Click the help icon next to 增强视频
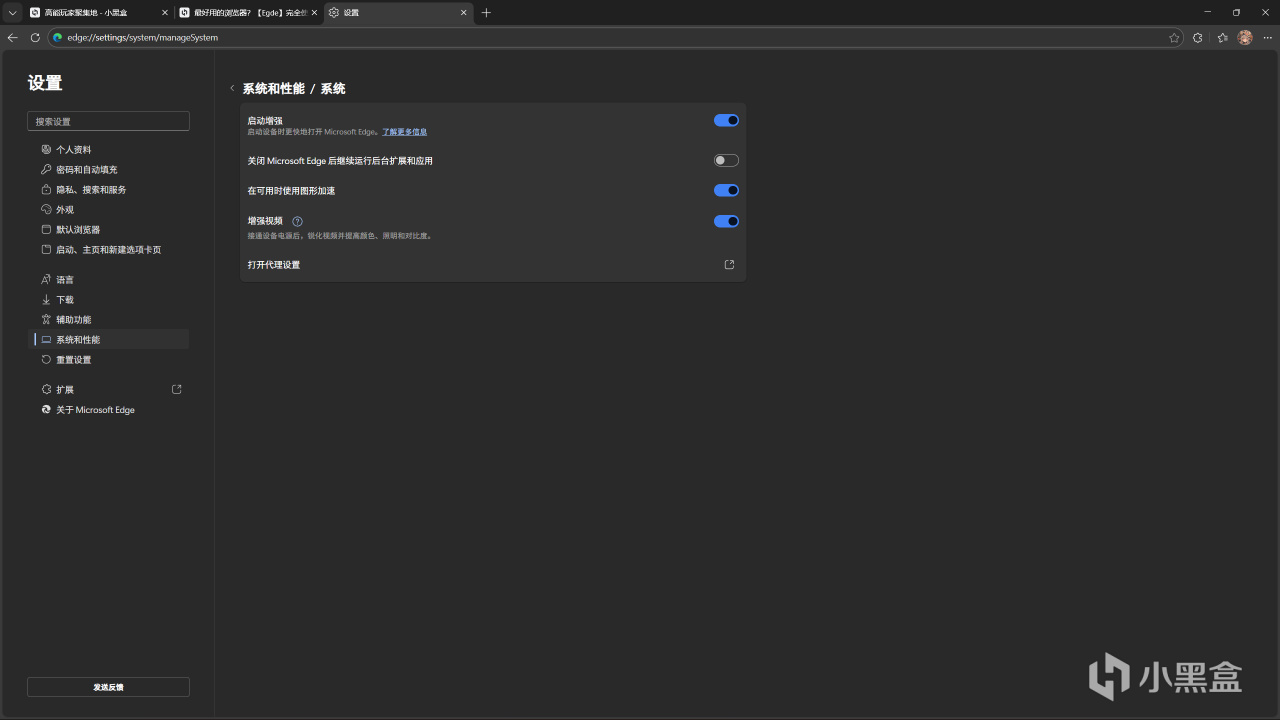The image size is (1280, 720). (297, 221)
